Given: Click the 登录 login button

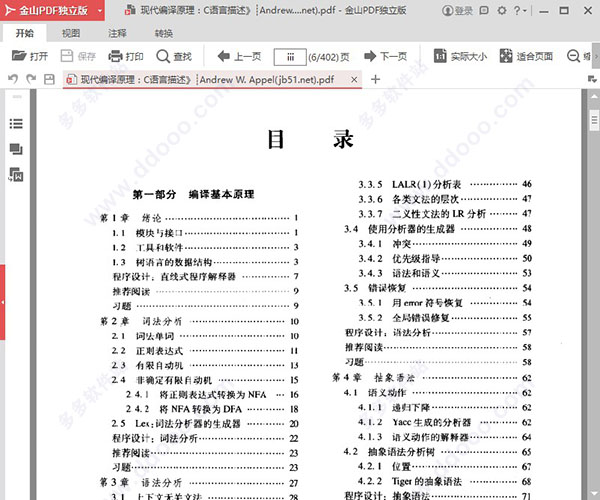Looking at the screenshot, I should [457, 10].
